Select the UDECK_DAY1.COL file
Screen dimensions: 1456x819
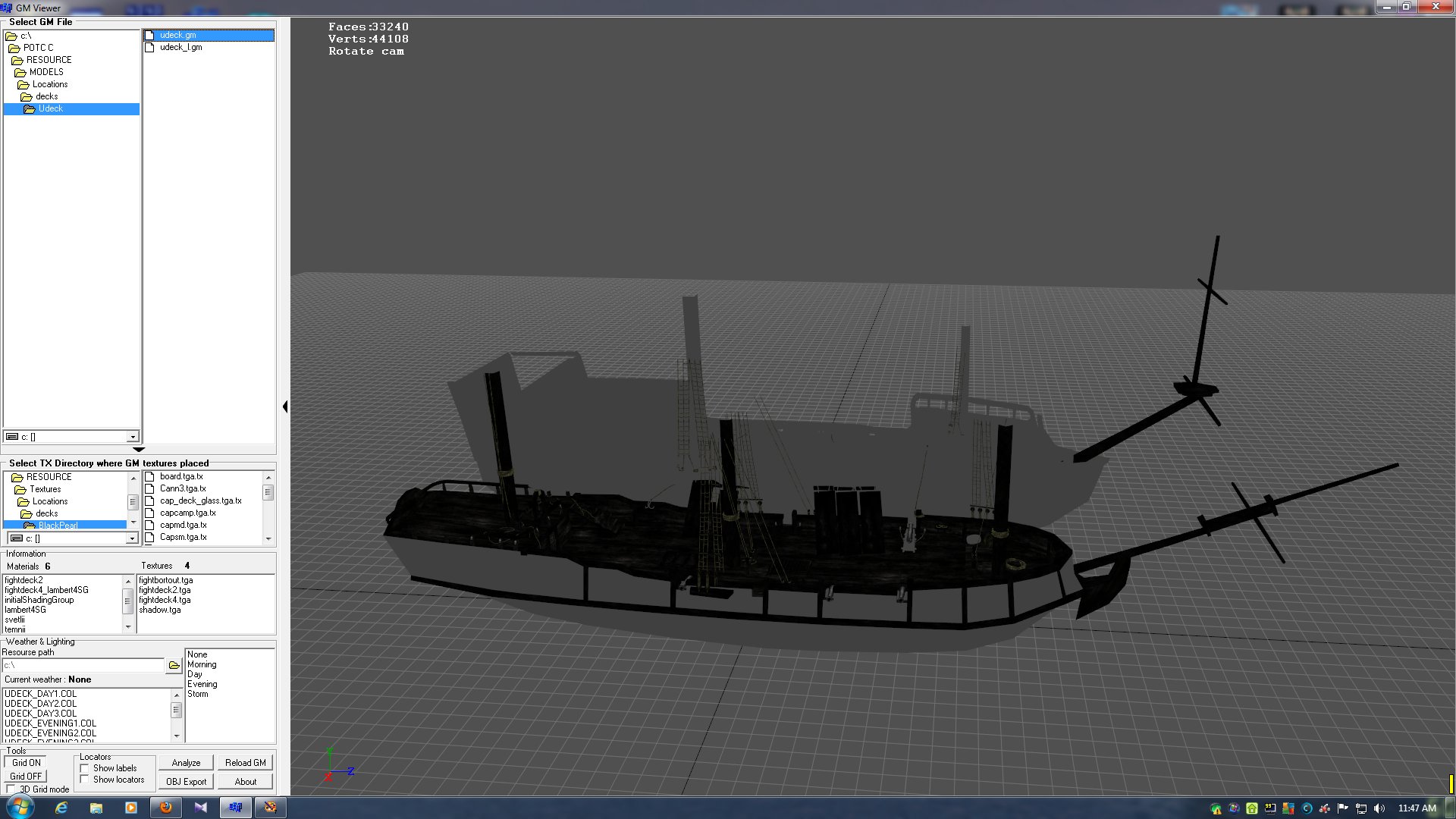[41, 695]
